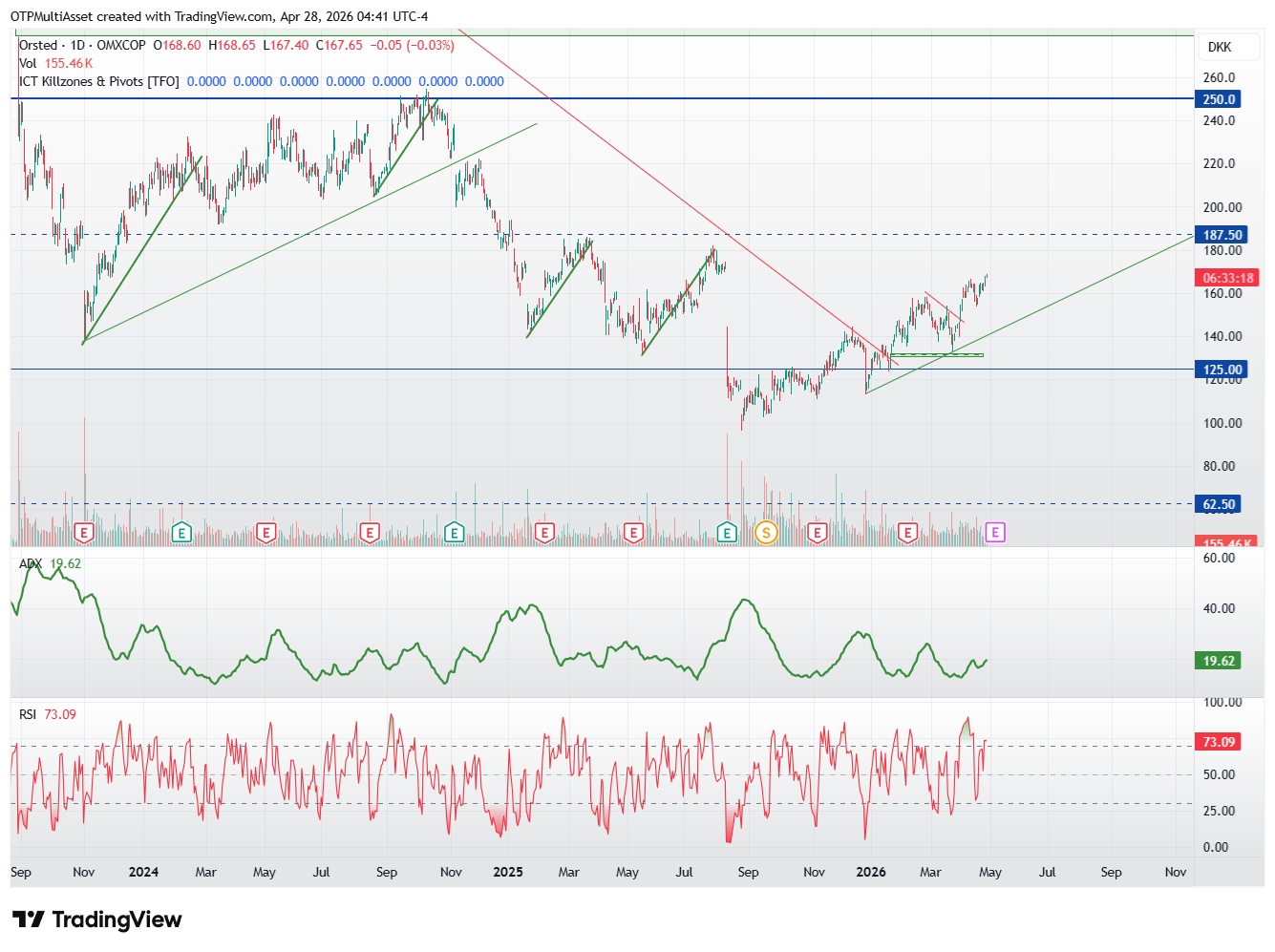Open the DKK currency selector
Viewport: 1275px width, 952px height.
(x=1220, y=47)
